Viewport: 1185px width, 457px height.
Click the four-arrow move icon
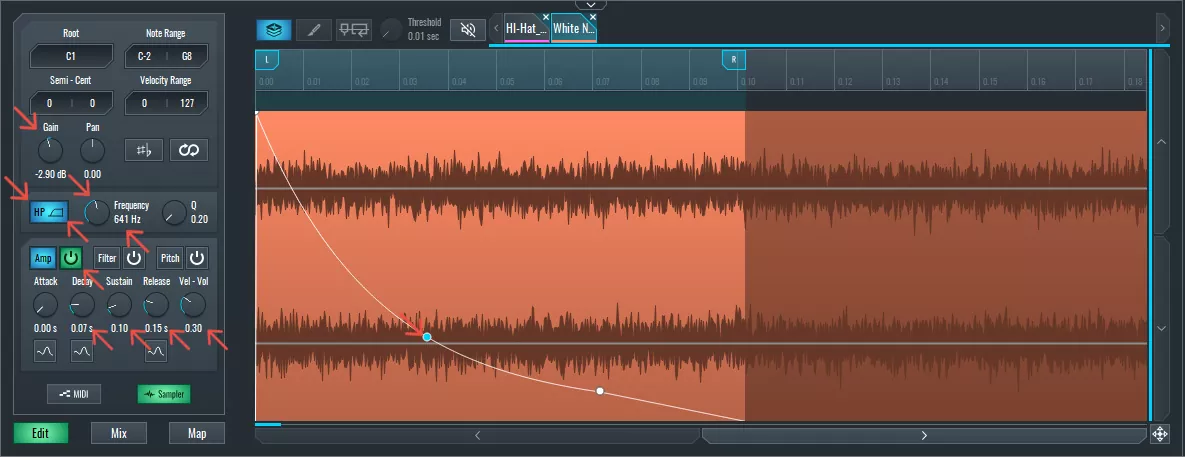(1159, 434)
